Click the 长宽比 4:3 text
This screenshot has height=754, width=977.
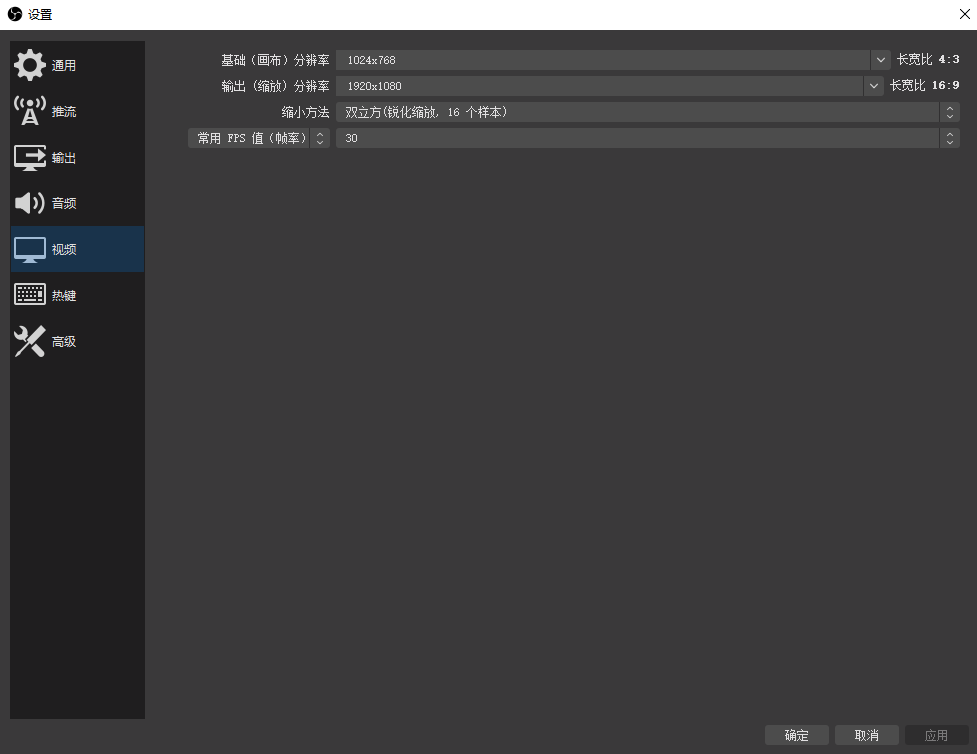point(928,59)
